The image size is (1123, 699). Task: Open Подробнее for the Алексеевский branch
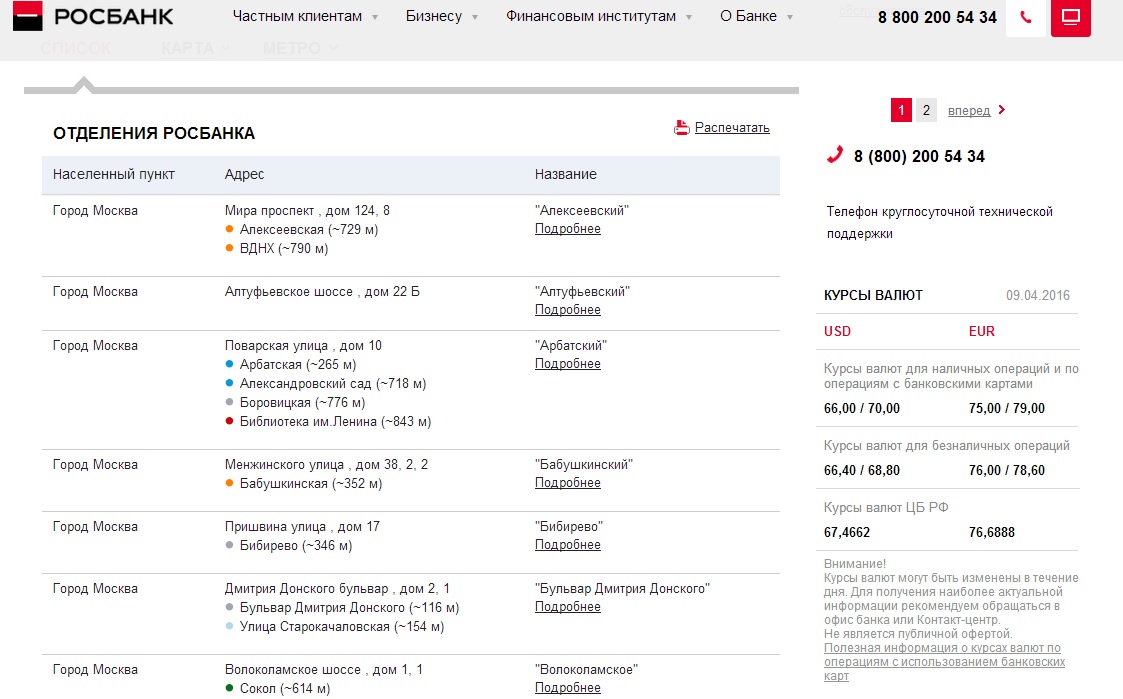(568, 229)
